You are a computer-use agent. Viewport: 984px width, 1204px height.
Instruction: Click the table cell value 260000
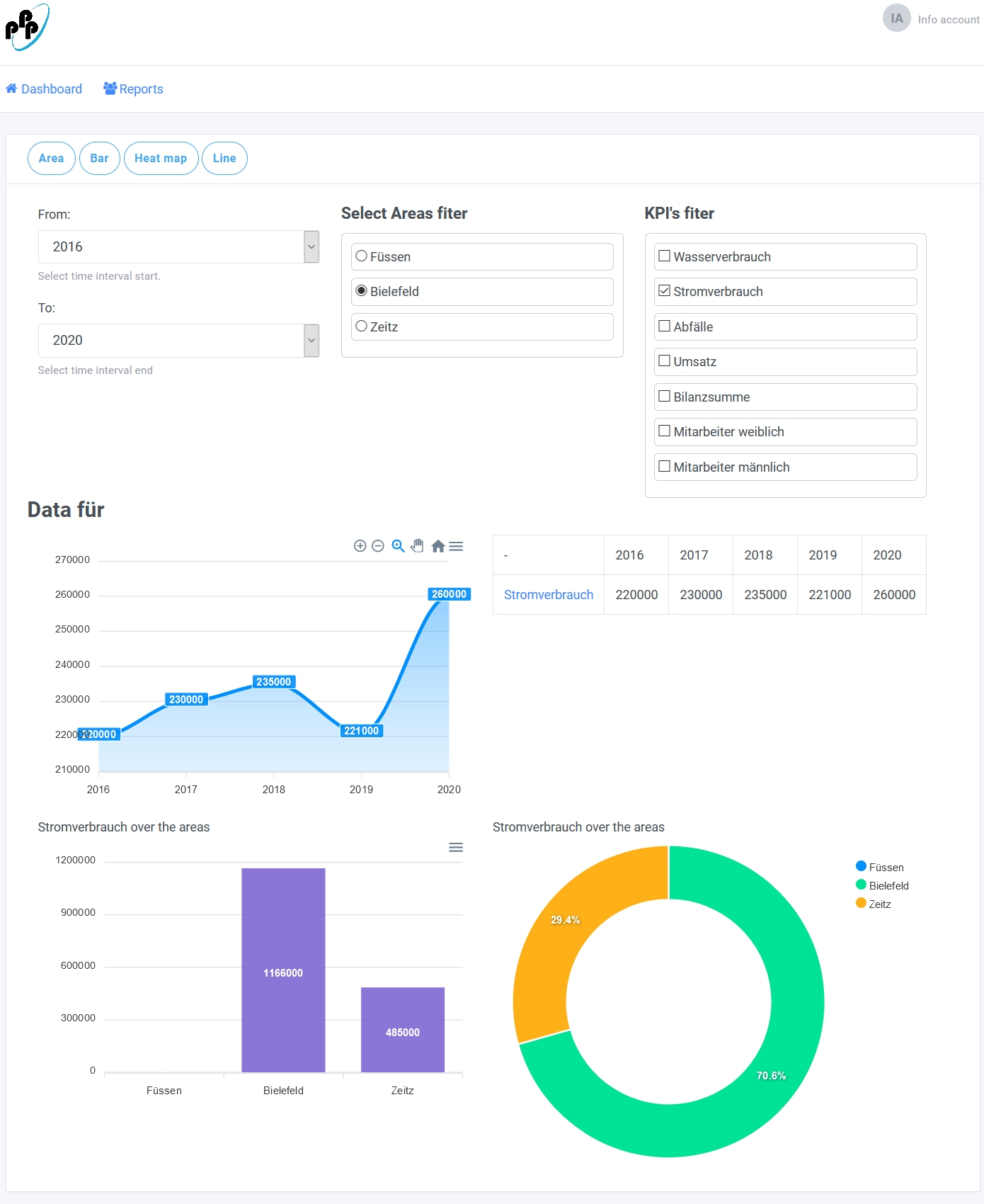click(894, 595)
